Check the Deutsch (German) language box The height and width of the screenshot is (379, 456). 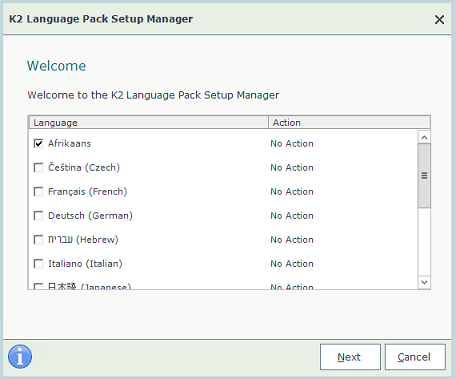pyautogui.click(x=38, y=216)
